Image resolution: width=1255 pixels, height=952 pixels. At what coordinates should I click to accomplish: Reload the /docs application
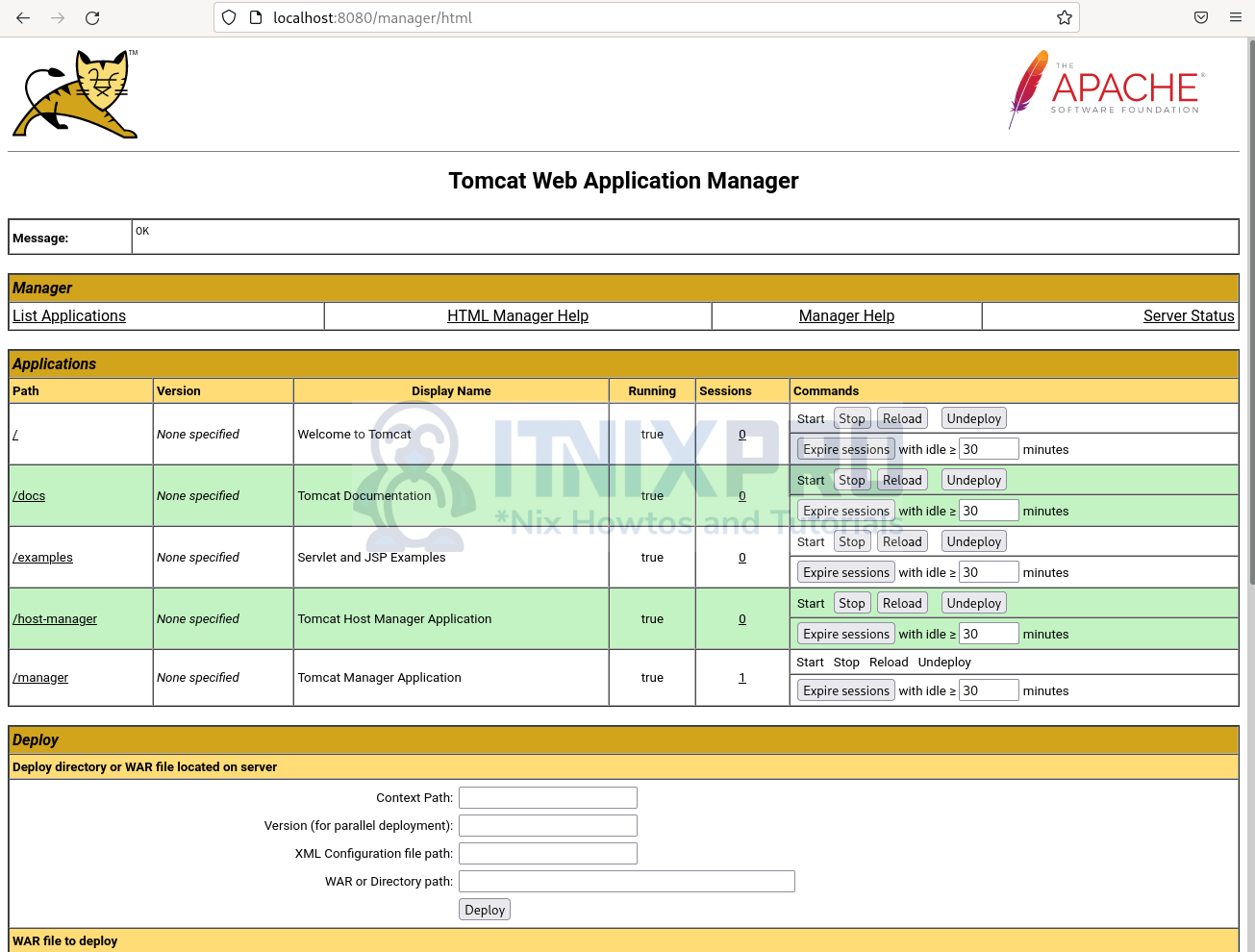tap(902, 480)
